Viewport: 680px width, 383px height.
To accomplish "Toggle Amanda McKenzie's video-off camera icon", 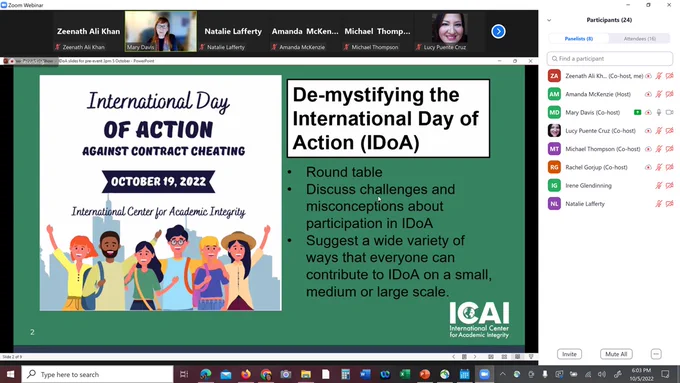I will [x=670, y=94].
